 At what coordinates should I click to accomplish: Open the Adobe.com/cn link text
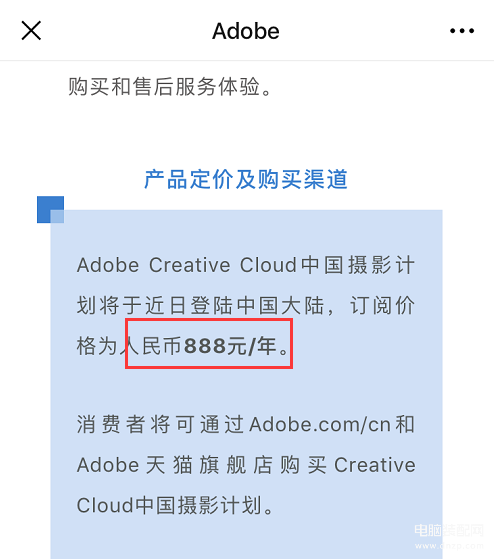(x=320, y=425)
